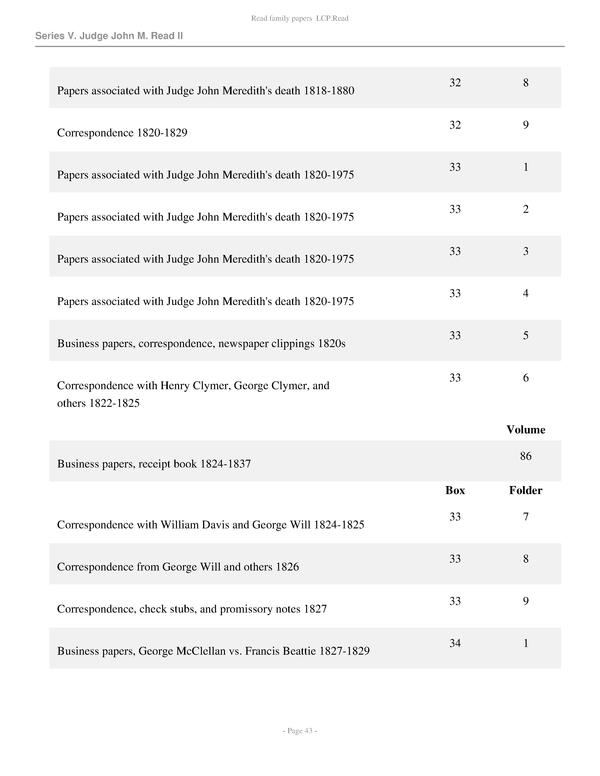This screenshot has height=776, width=600.
Task: Click the 'Correspondence 1820-1829' entry
Action: pyautogui.click(x=123, y=132)
